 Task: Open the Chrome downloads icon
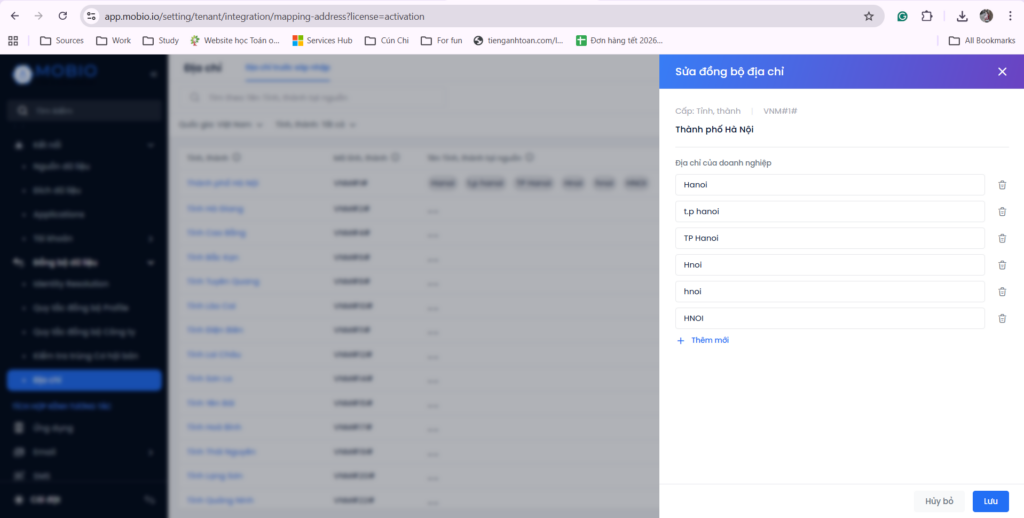(x=961, y=16)
